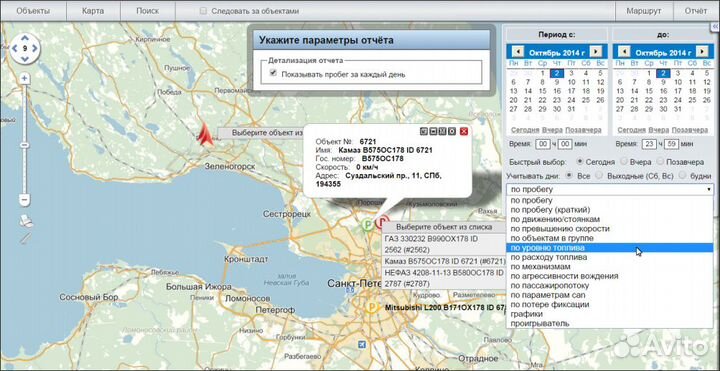Choose по расходу топлива report option

coord(610,257)
